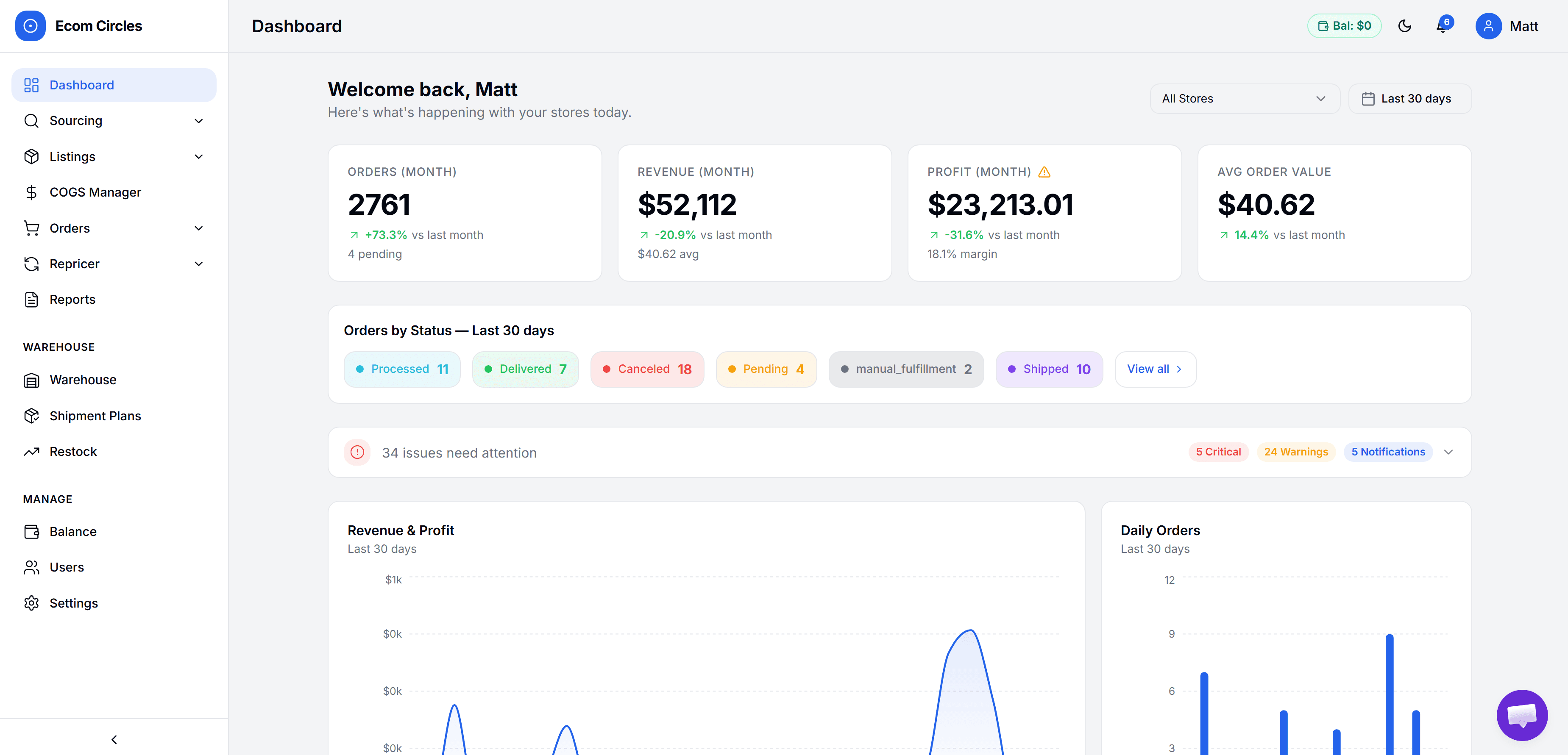Select the COGS Manager sidebar icon
The height and width of the screenshot is (755, 1568).
(31, 192)
